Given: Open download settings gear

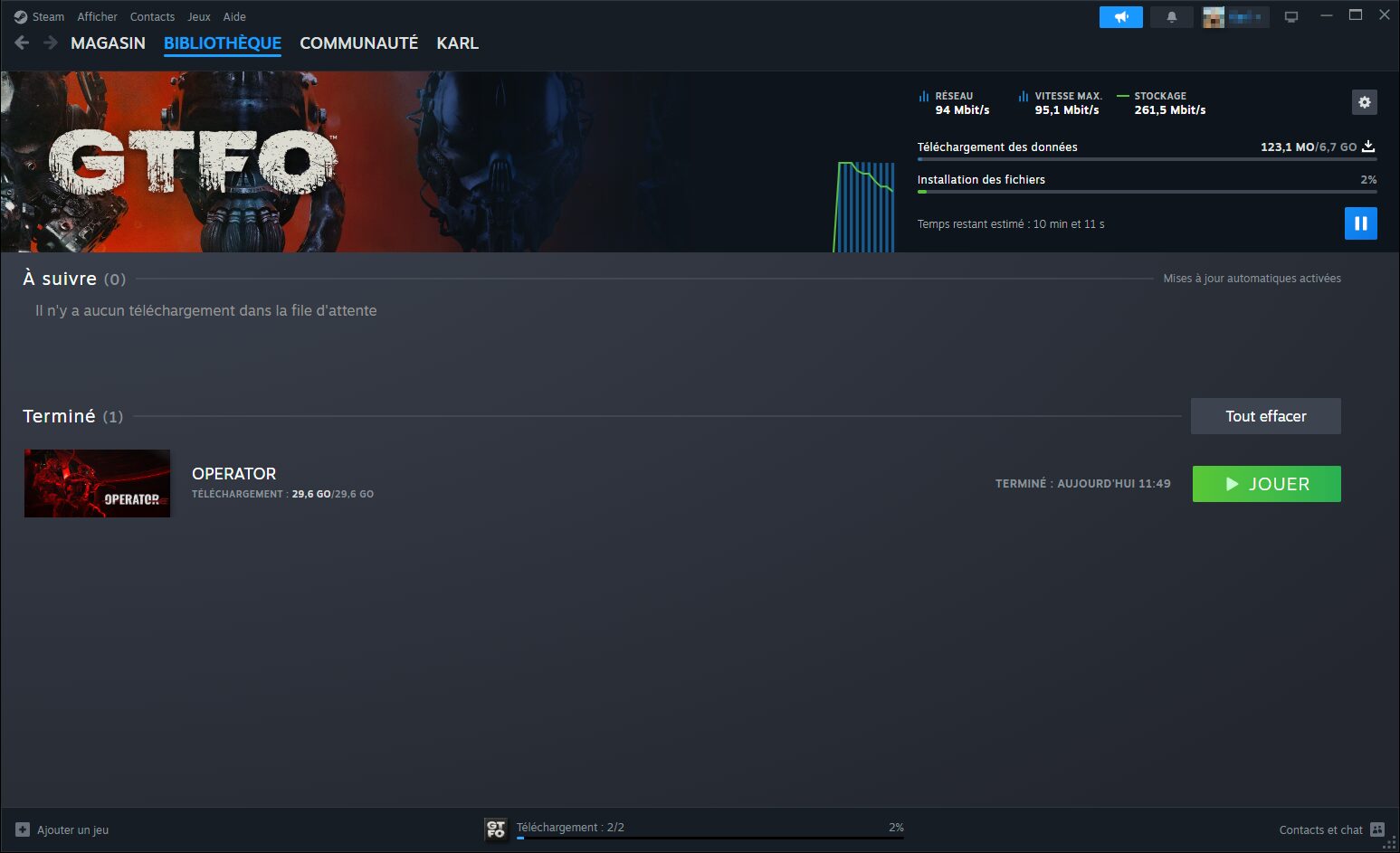Looking at the screenshot, I should coord(1365,102).
